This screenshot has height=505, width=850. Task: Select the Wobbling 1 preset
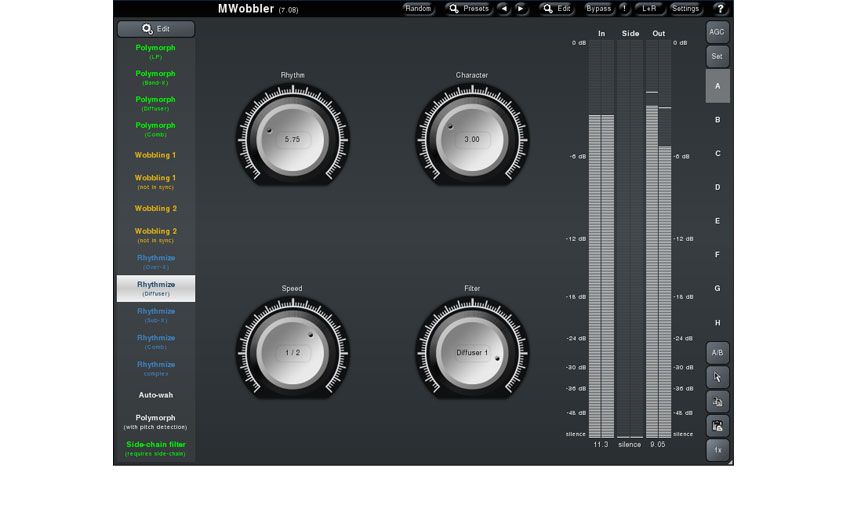tap(156, 155)
